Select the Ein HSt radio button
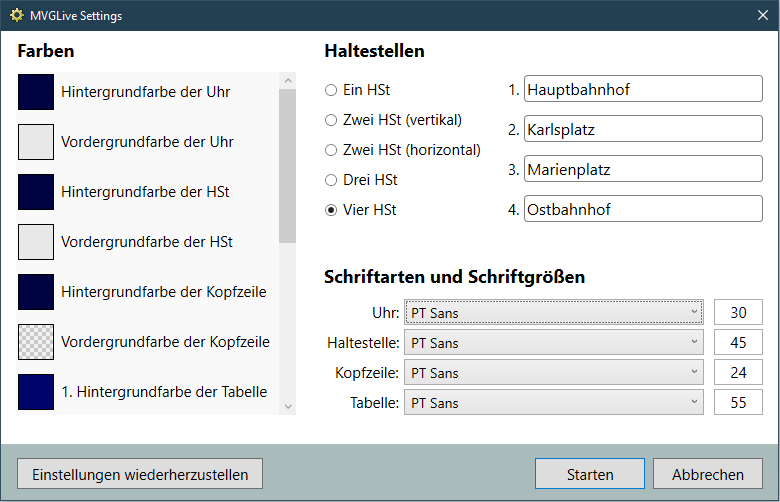 (331, 90)
